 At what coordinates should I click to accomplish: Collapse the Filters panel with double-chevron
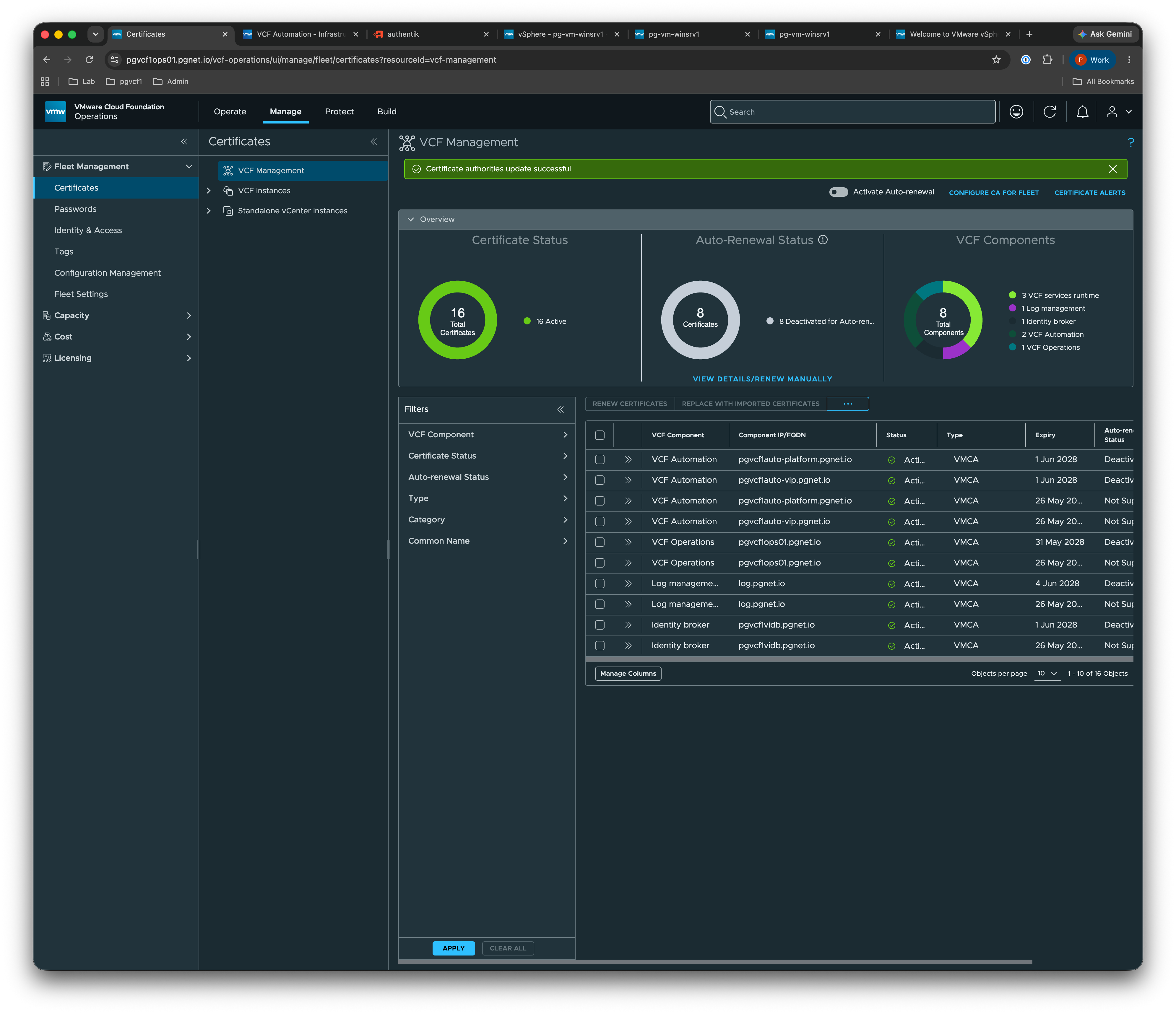560,409
